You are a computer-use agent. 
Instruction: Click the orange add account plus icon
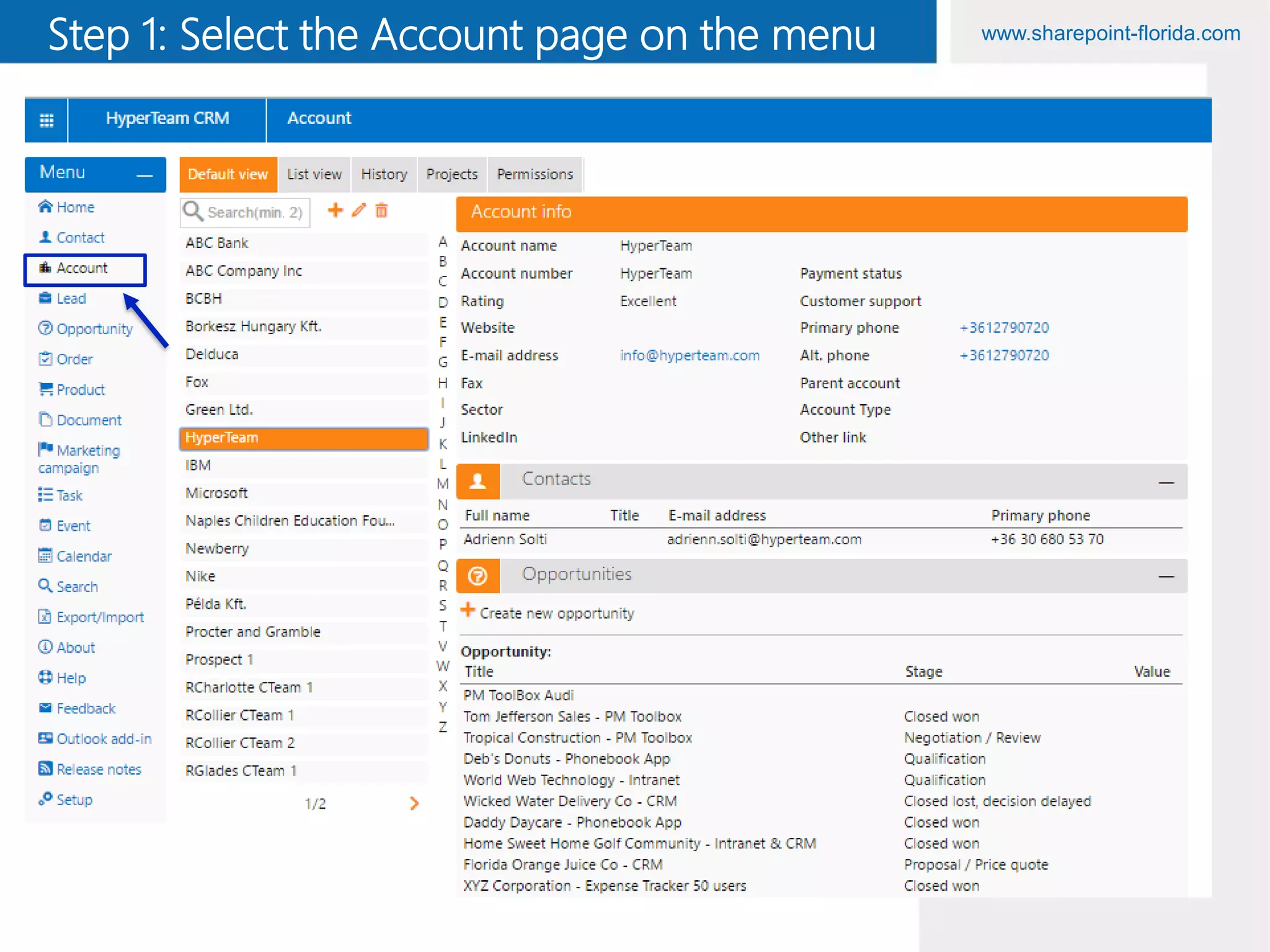[335, 211]
